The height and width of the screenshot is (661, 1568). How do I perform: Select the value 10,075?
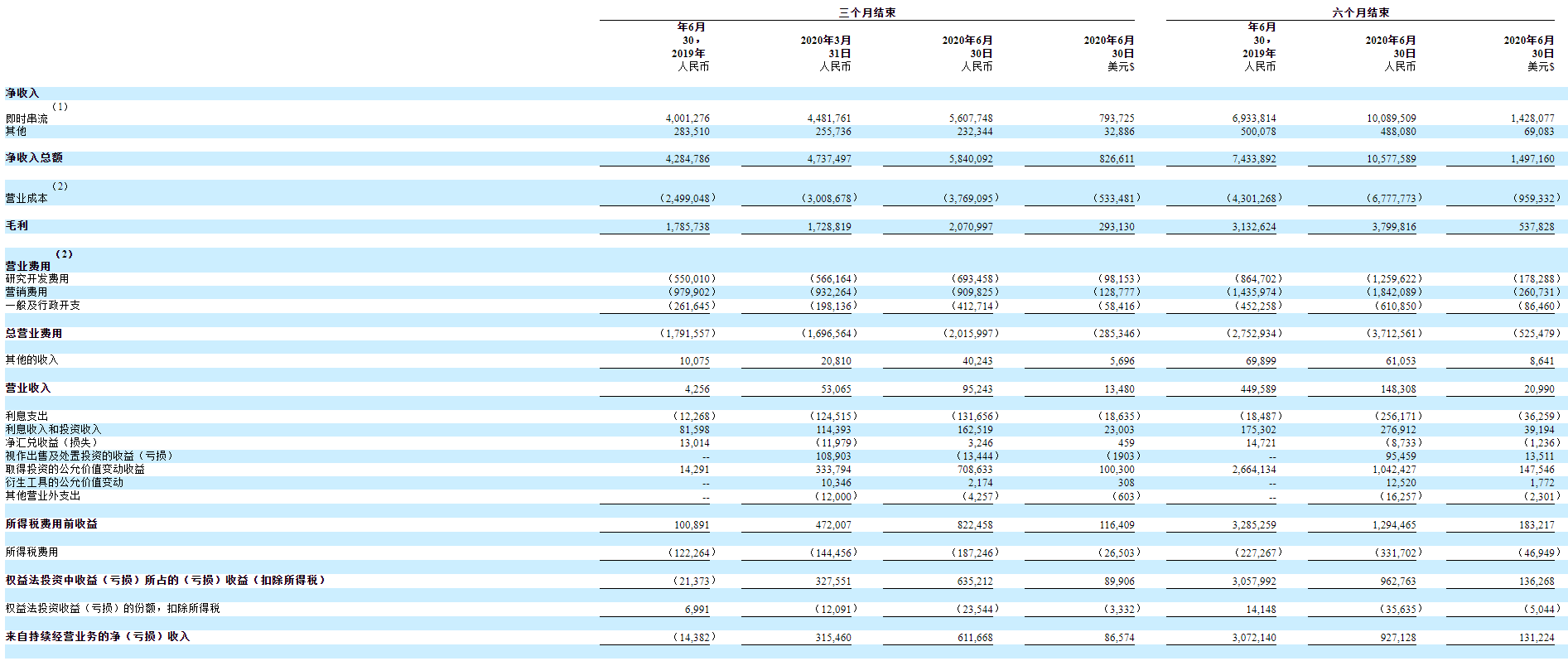coord(694,361)
